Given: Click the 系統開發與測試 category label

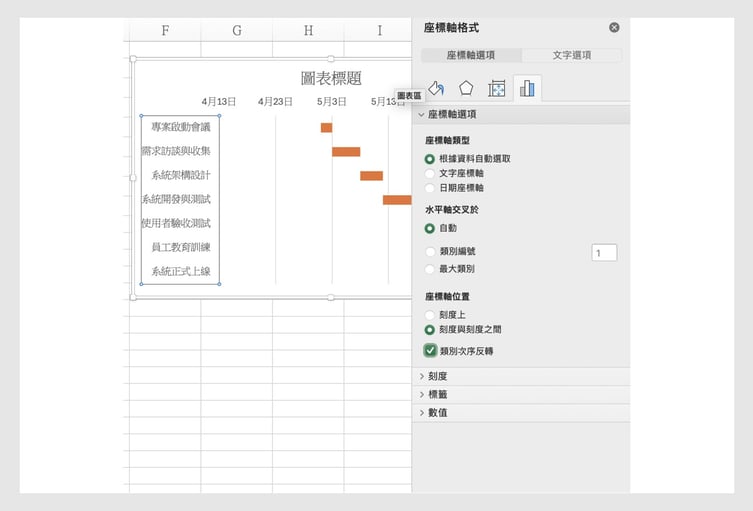Looking at the screenshot, I should 176,199.
